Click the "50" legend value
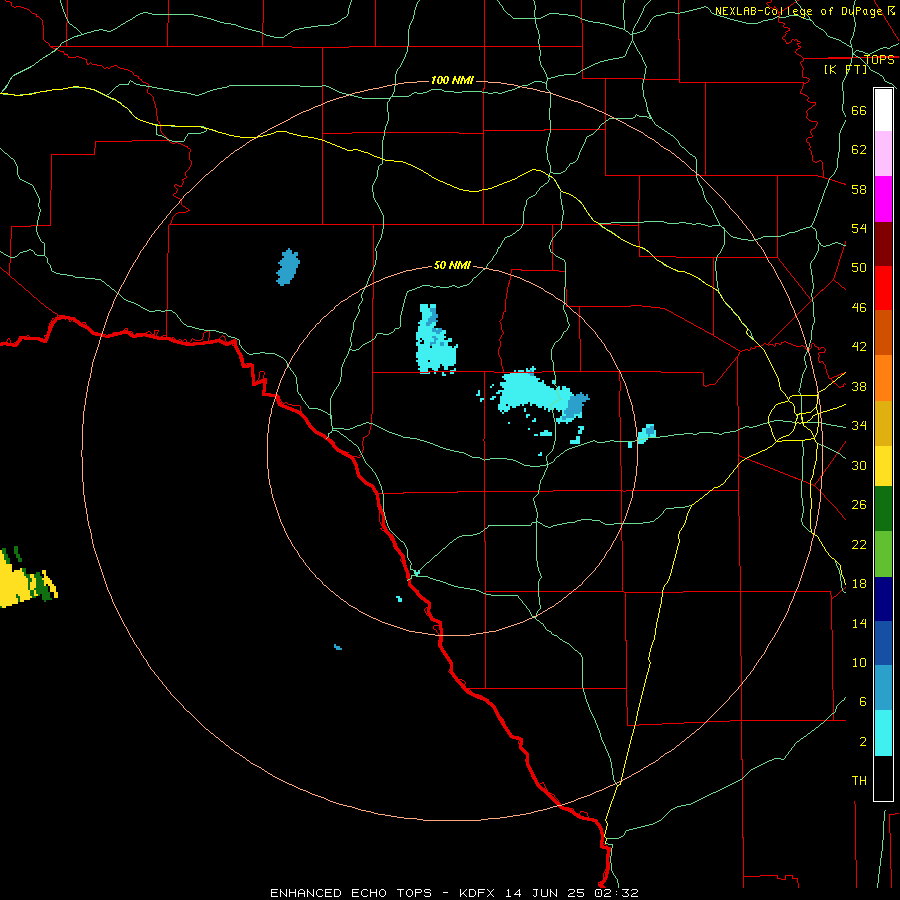Screen dimensions: 900x900 [x=859, y=268]
